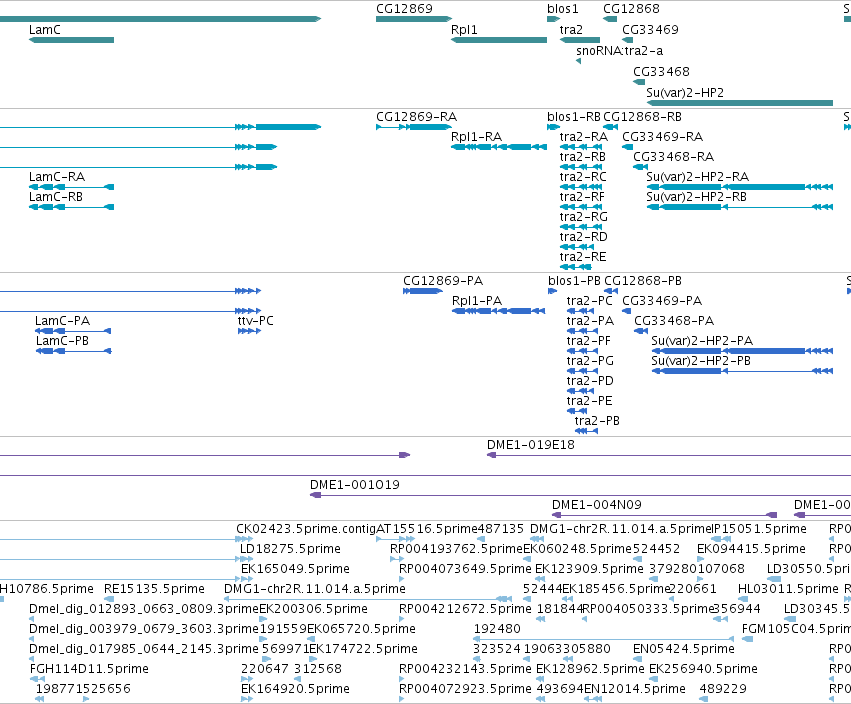The image size is (851, 704).
Task: Click the RpI1-PA protein label
Action: click(477, 301)
